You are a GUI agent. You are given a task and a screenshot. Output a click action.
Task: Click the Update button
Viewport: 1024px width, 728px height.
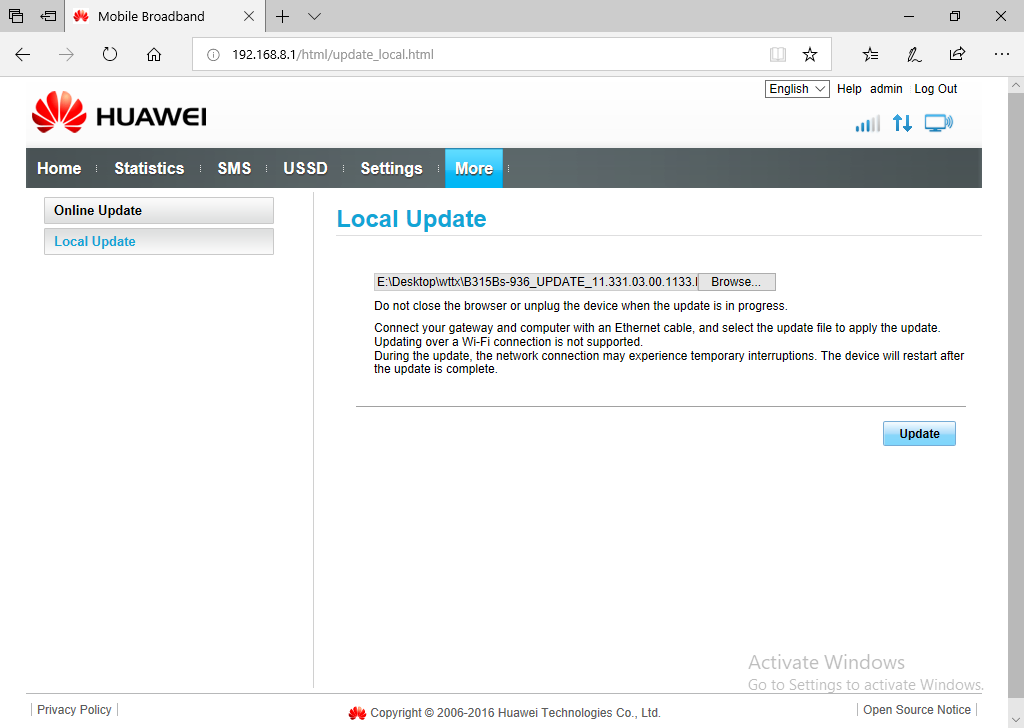coord(919,434)
